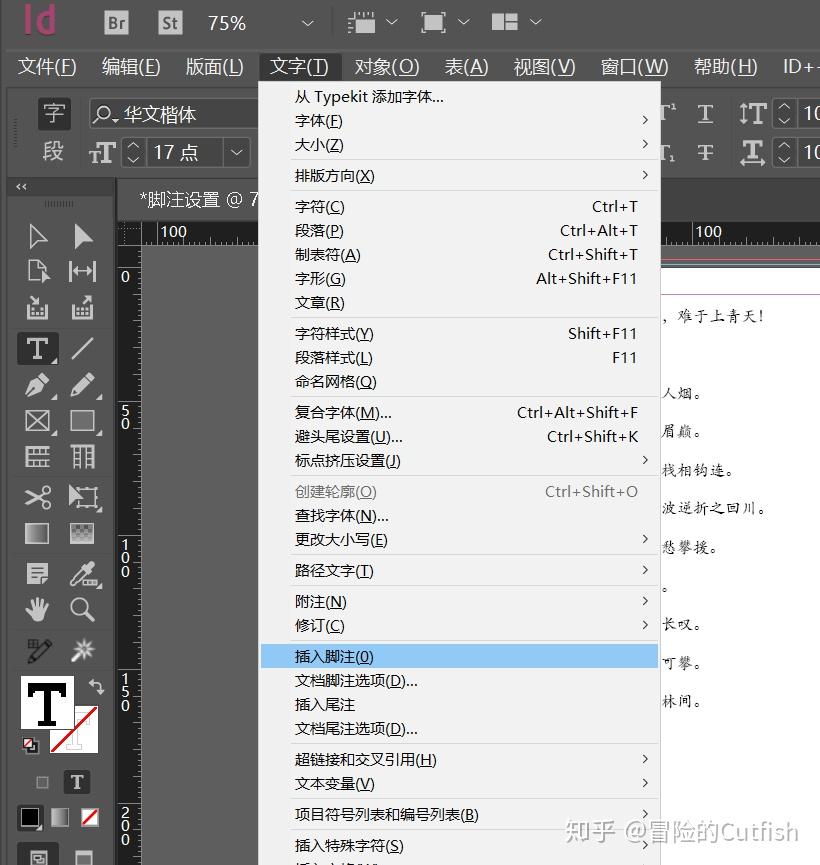The height and width of the screenshot is (865, 820).
Task: Toggle the Formatting Affects Text control
Action: coord(77,782)
